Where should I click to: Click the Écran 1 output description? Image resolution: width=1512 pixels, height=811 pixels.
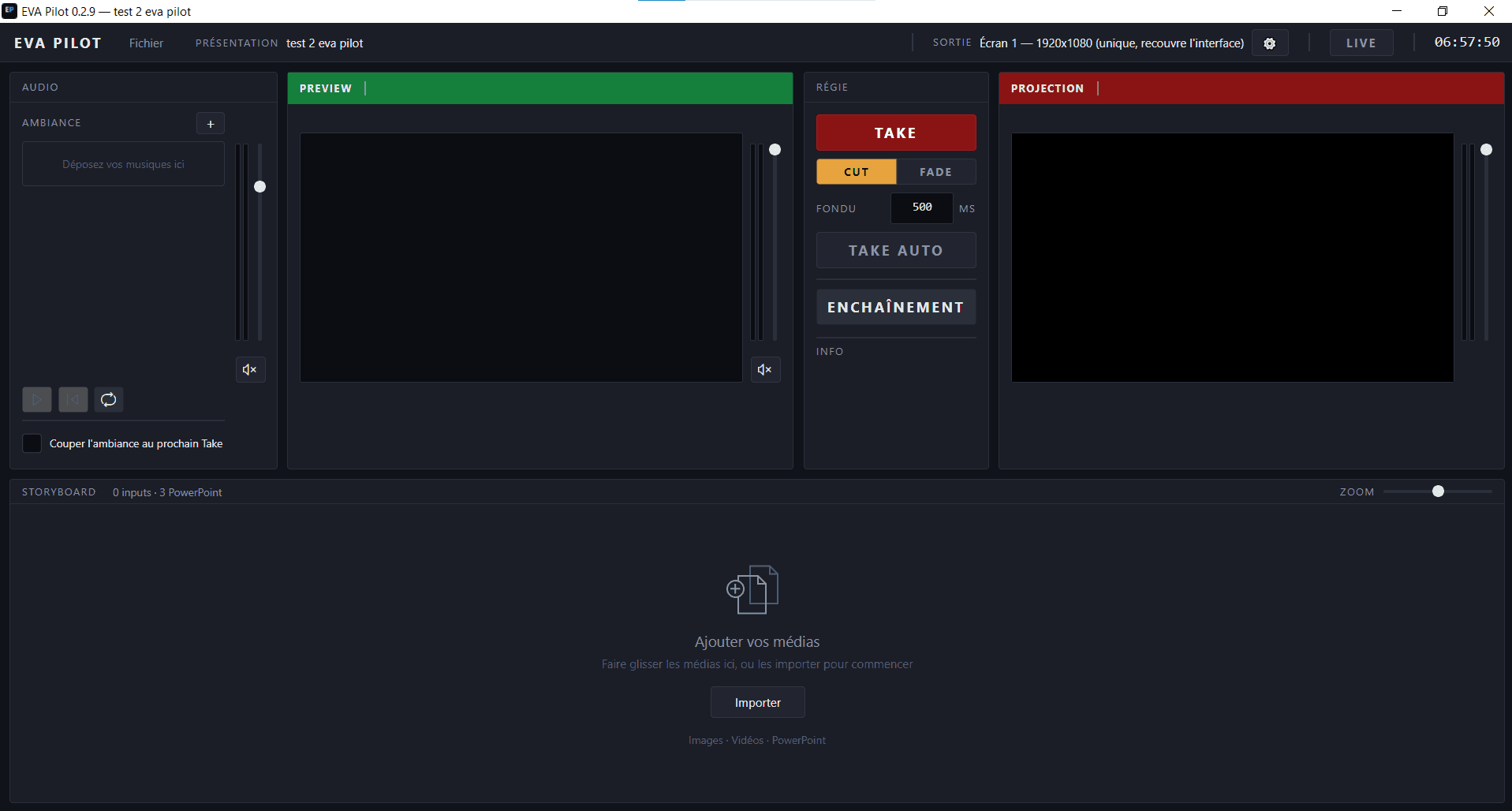pyautogui.click(x=1111, y=43)
